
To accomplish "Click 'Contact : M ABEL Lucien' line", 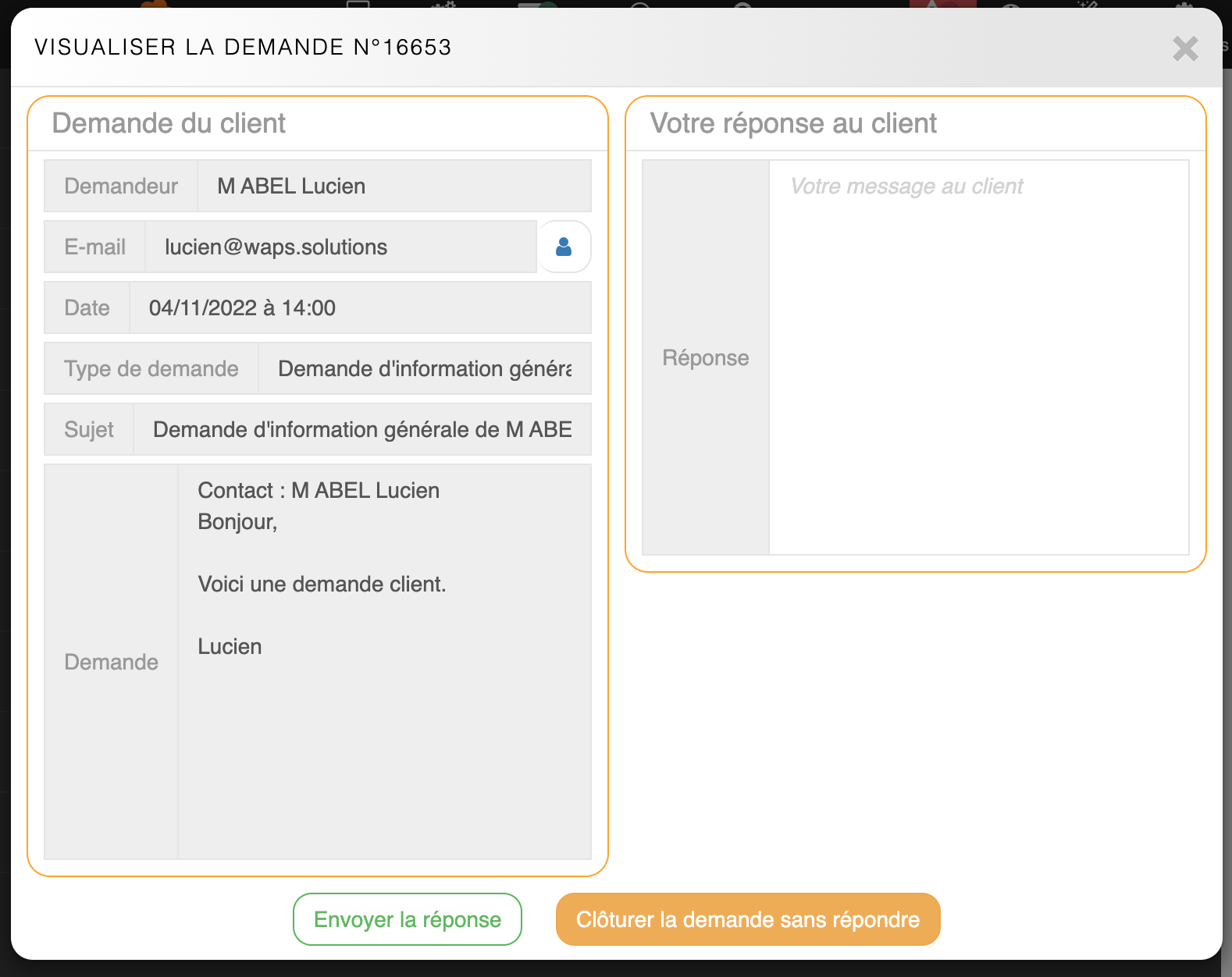I will point(319,491).
